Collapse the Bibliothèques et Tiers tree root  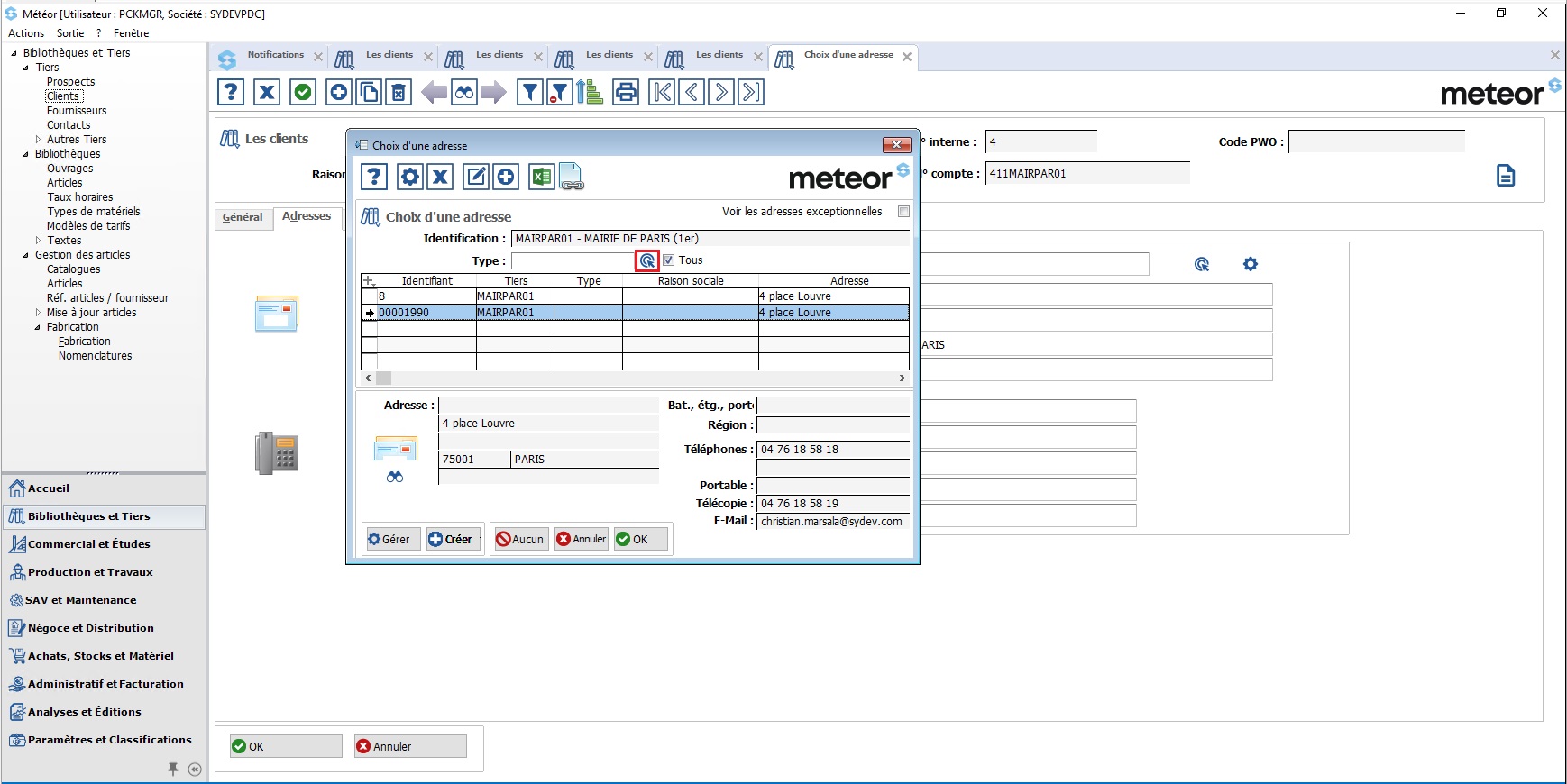(14, 53)
